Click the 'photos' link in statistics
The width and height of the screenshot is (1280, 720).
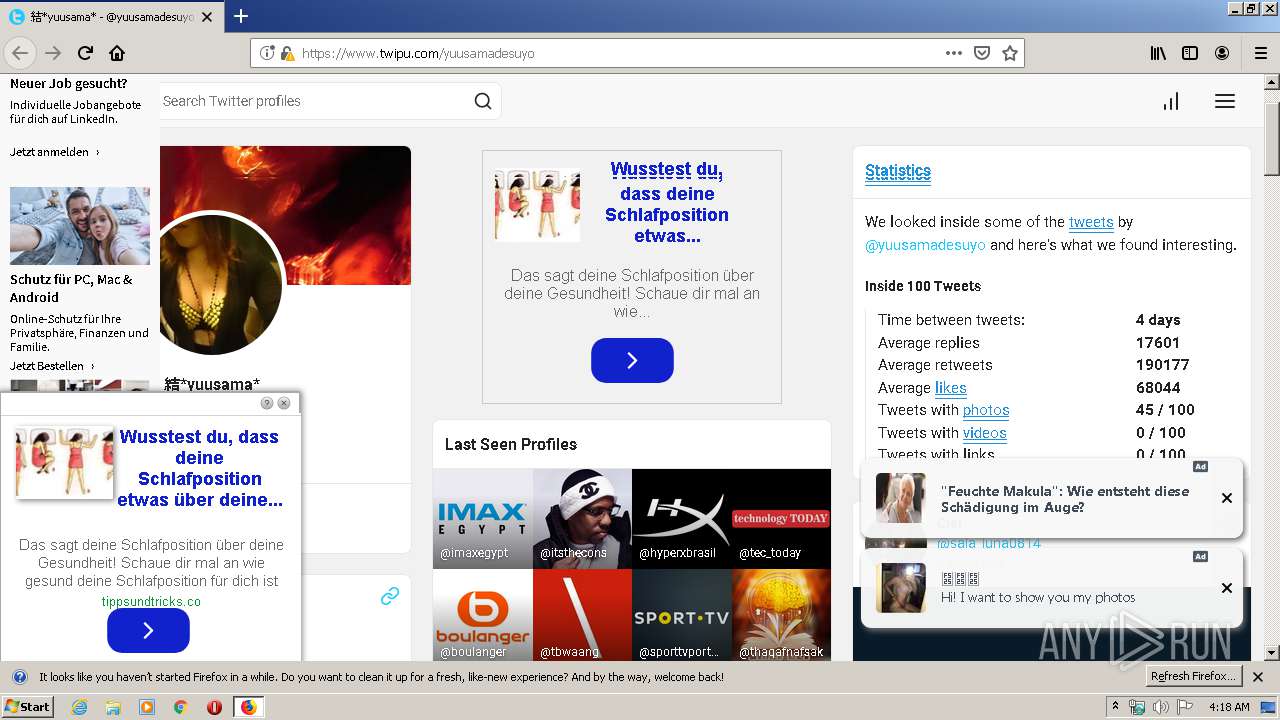coord(986,410)
